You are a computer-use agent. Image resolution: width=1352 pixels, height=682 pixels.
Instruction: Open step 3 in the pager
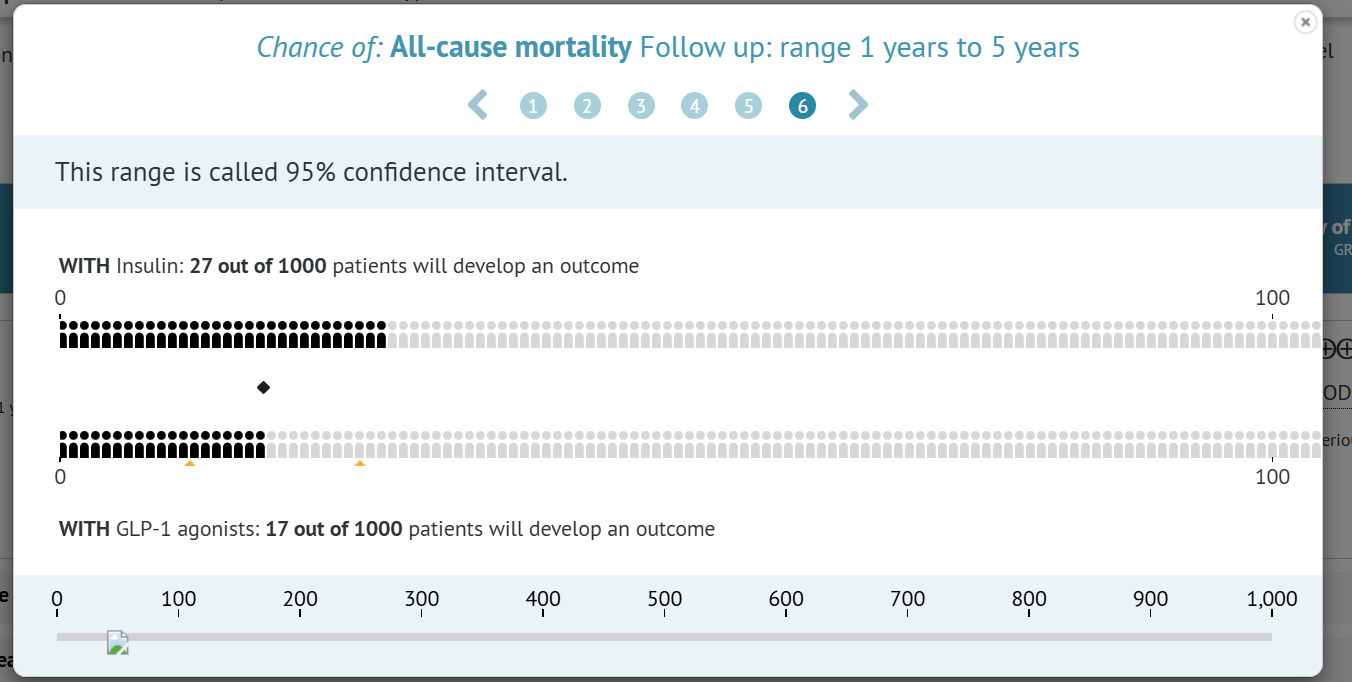click(x=641, y=106)
